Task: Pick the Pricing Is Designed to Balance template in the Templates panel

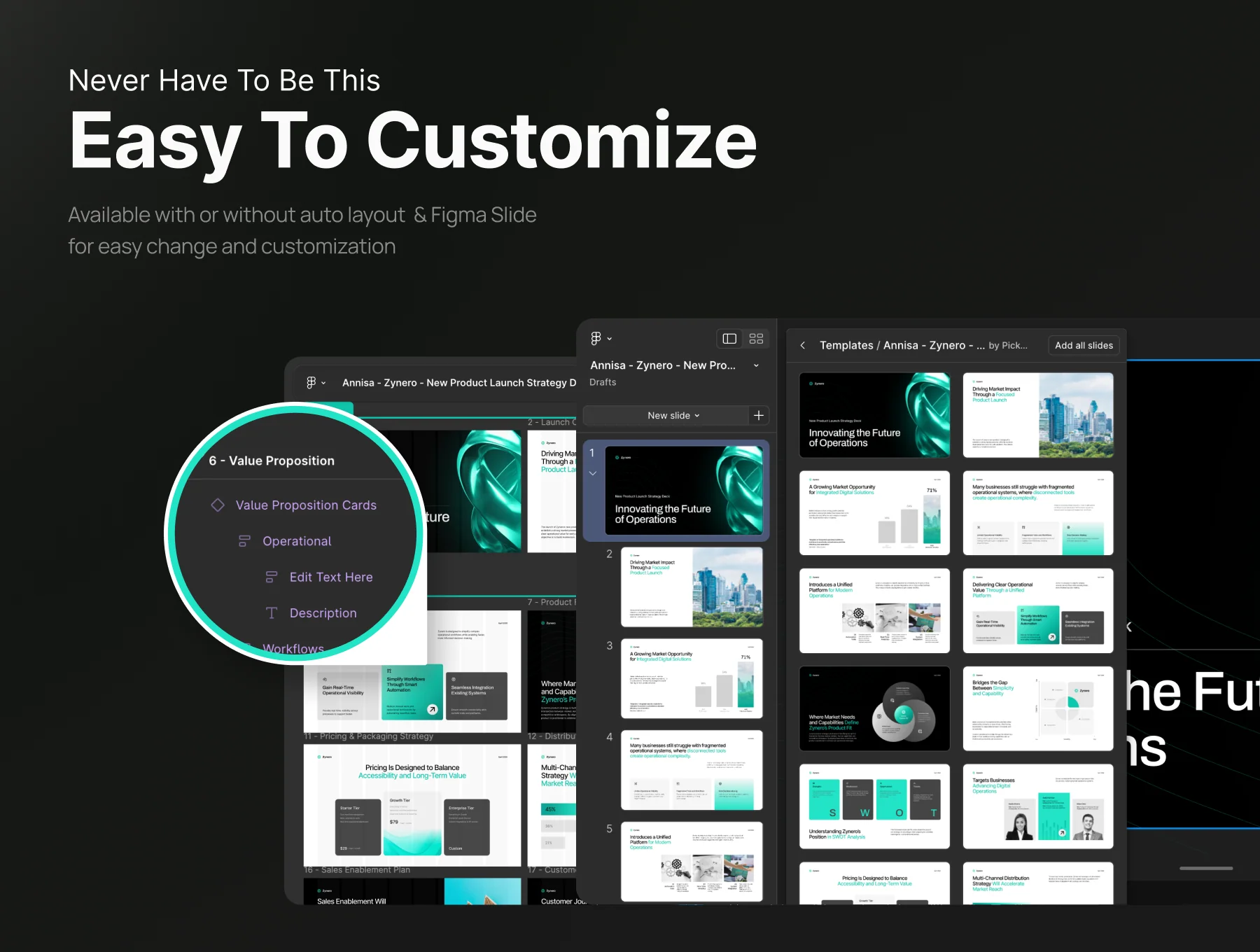Action: tap(874, 883)
